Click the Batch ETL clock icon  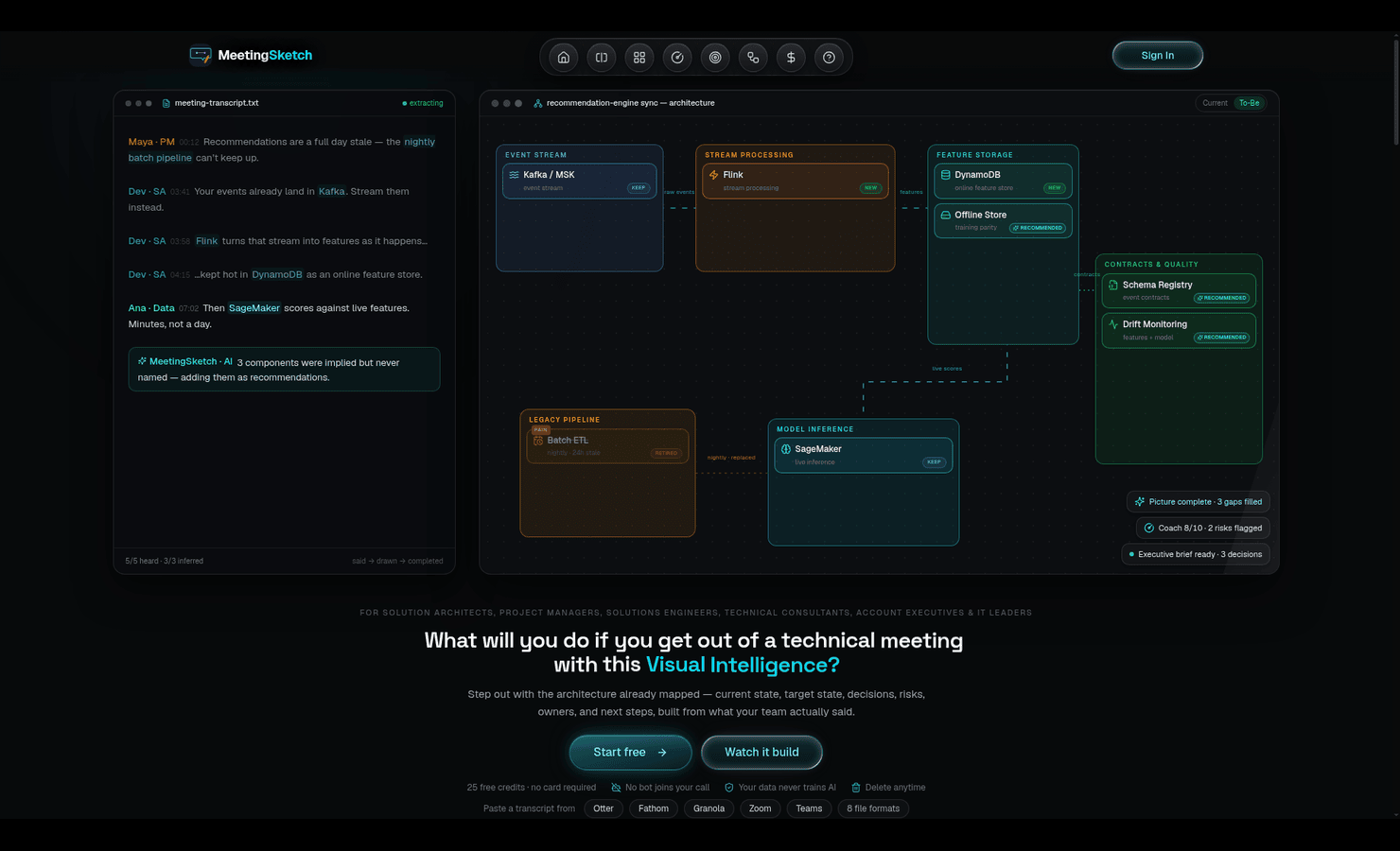(x=538, y=441)
